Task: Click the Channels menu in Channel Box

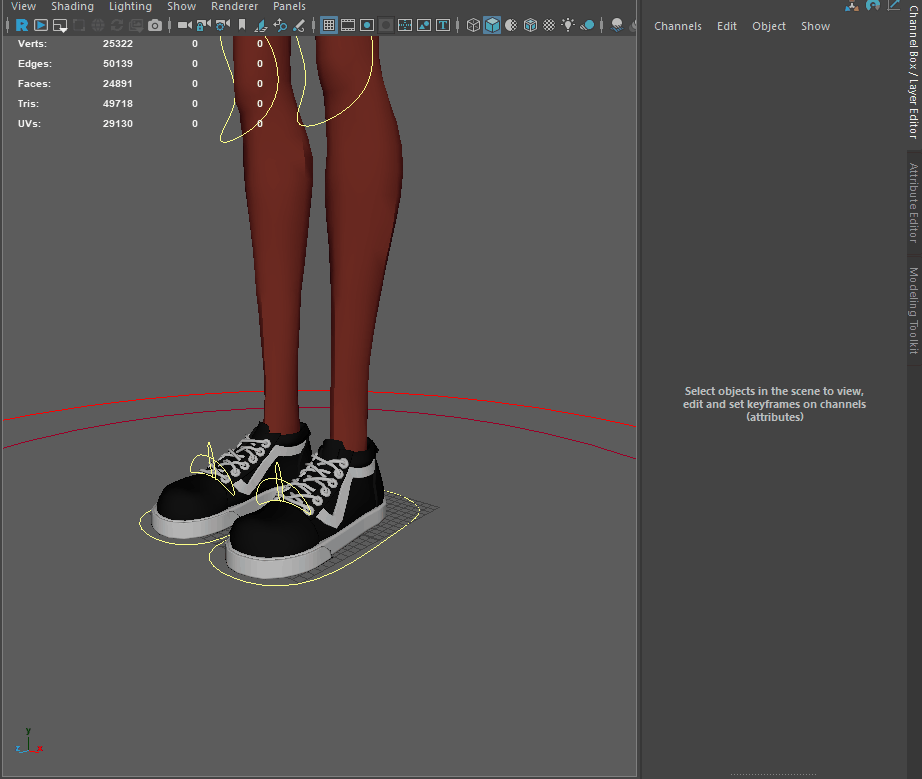Action: coord(678,26)
